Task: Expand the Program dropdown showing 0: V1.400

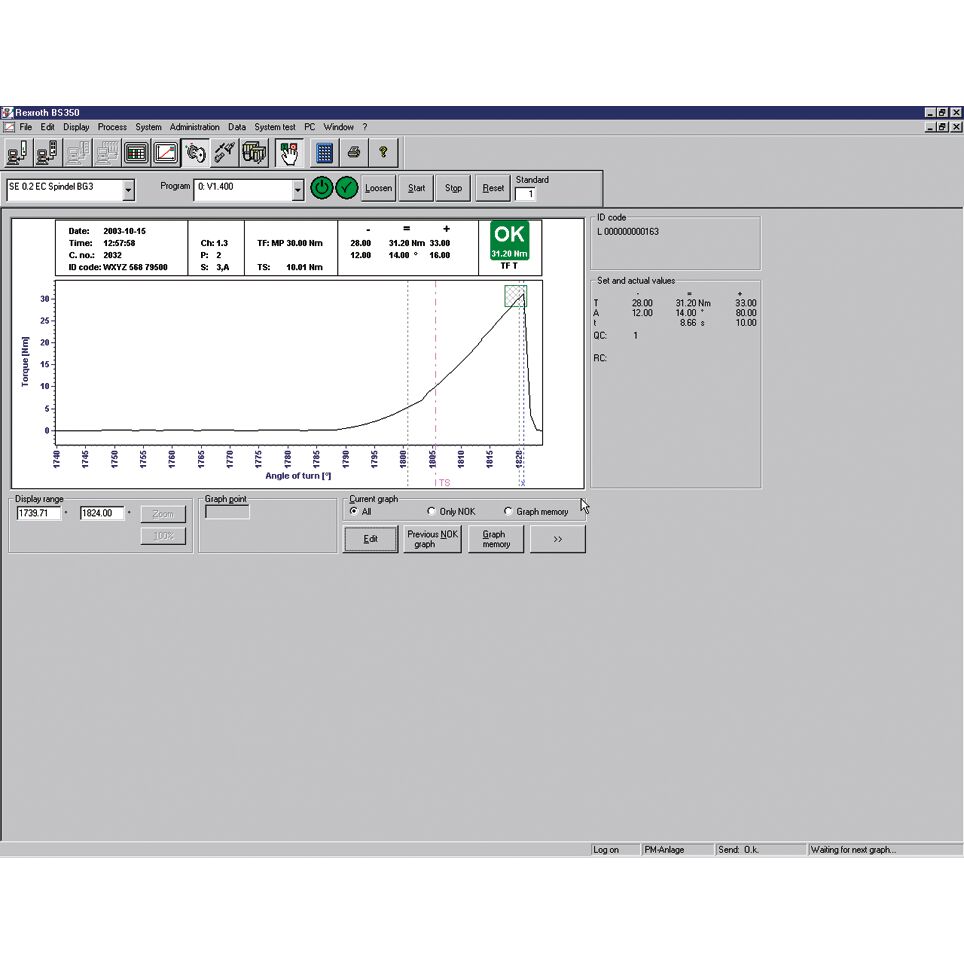Action: tap(297, 189)
